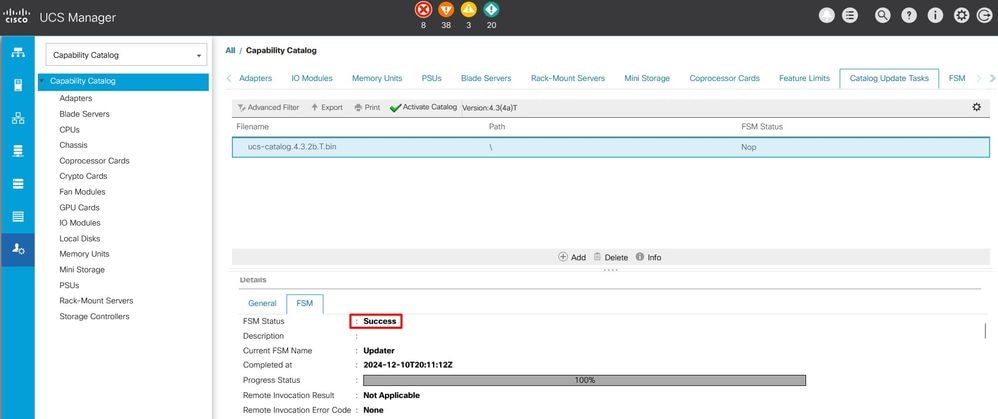Move the tab strip right with the arrow
Viewport: 998px width, 419px height.
pyautogui.click(x=992, y=78)
